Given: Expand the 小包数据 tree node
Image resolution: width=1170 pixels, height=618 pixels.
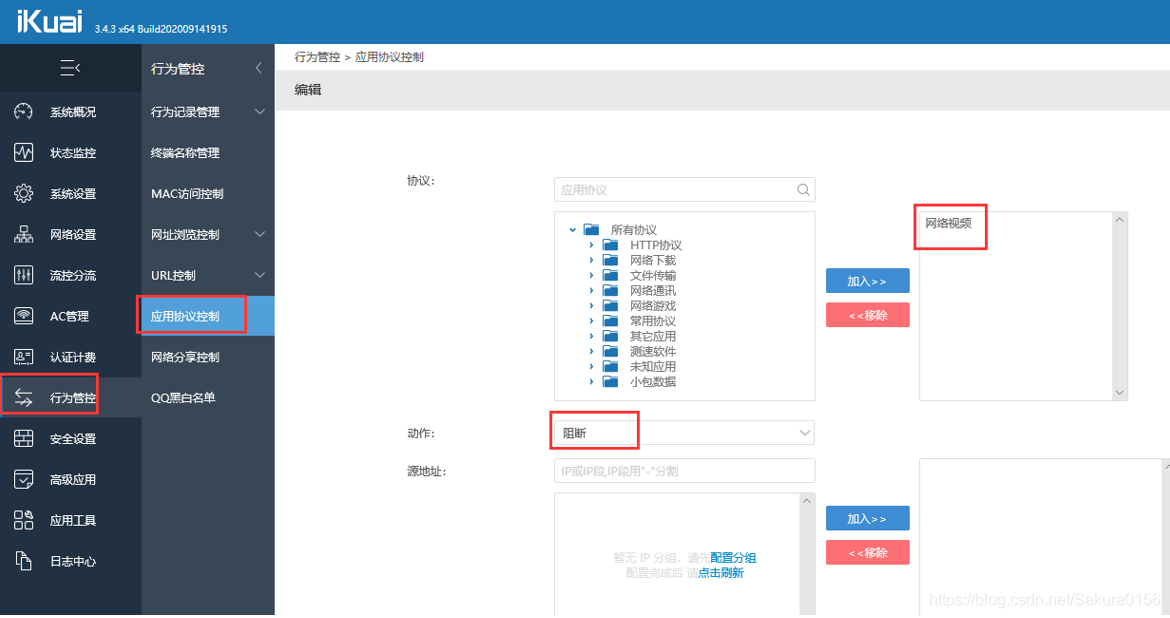Looking at the screenshot, I should 591,381.
